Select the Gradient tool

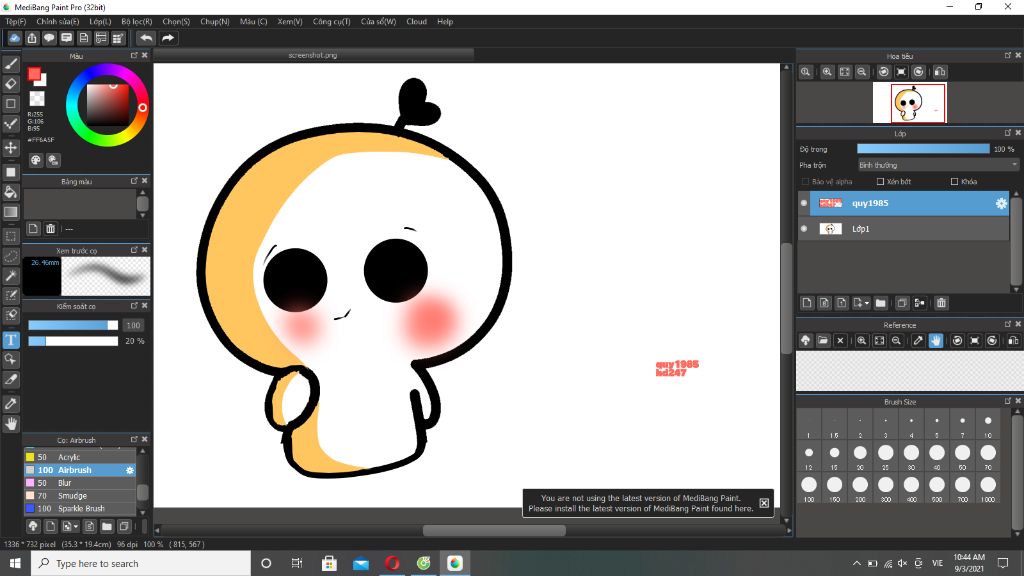pyautogui.click(x=11, y=212)
